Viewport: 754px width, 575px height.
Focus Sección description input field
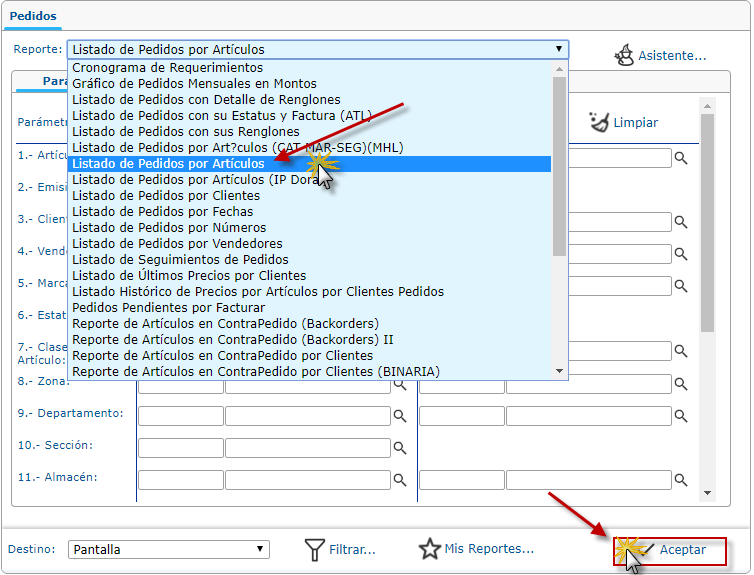(x=308, y=448)
